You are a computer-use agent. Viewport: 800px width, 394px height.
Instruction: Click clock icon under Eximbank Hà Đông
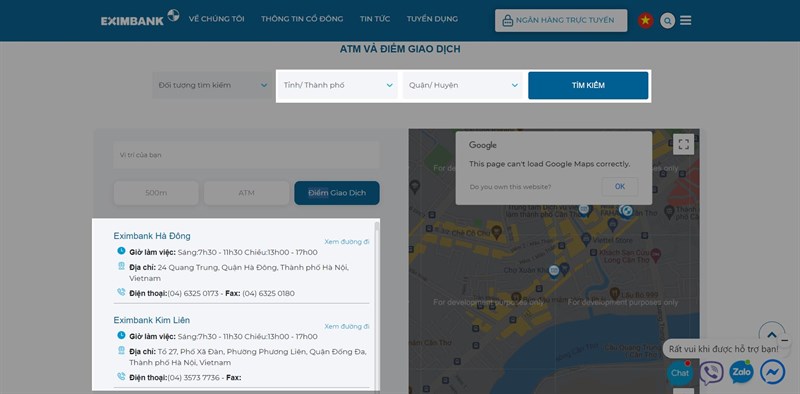(x=121, y=251)
